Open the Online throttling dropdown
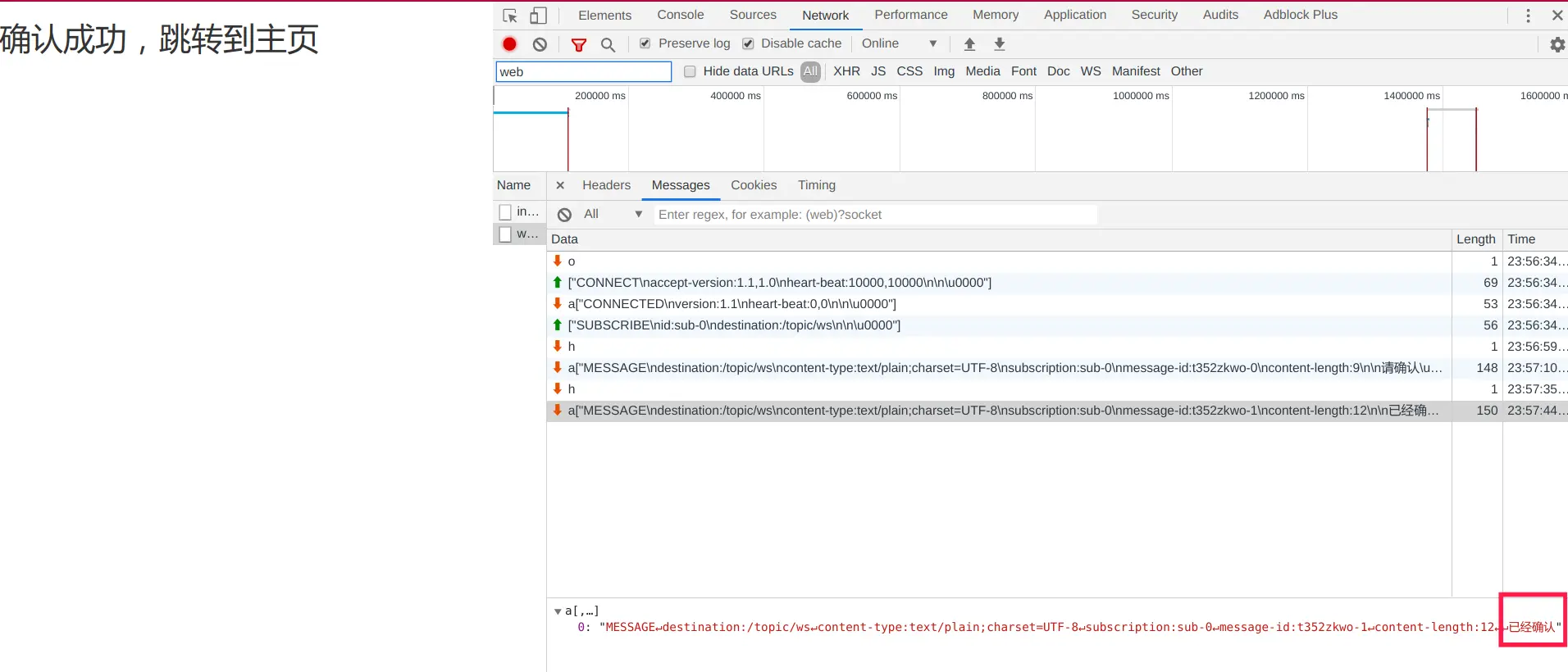This screenshot has height=672, width=1568. [899, 43]
